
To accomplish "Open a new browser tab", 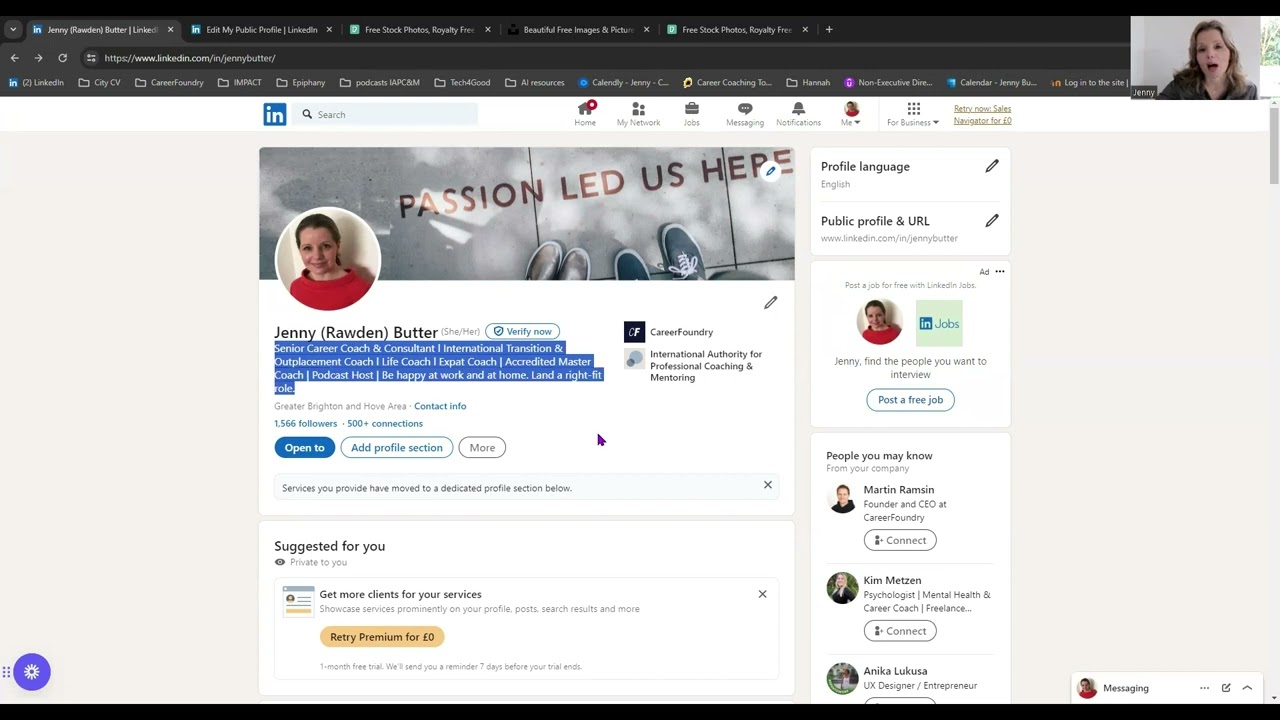I will [829, 29].
